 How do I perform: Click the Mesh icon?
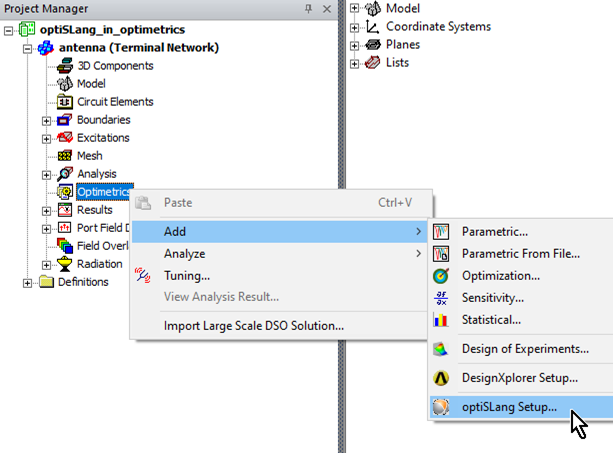(x=65, y=156)
